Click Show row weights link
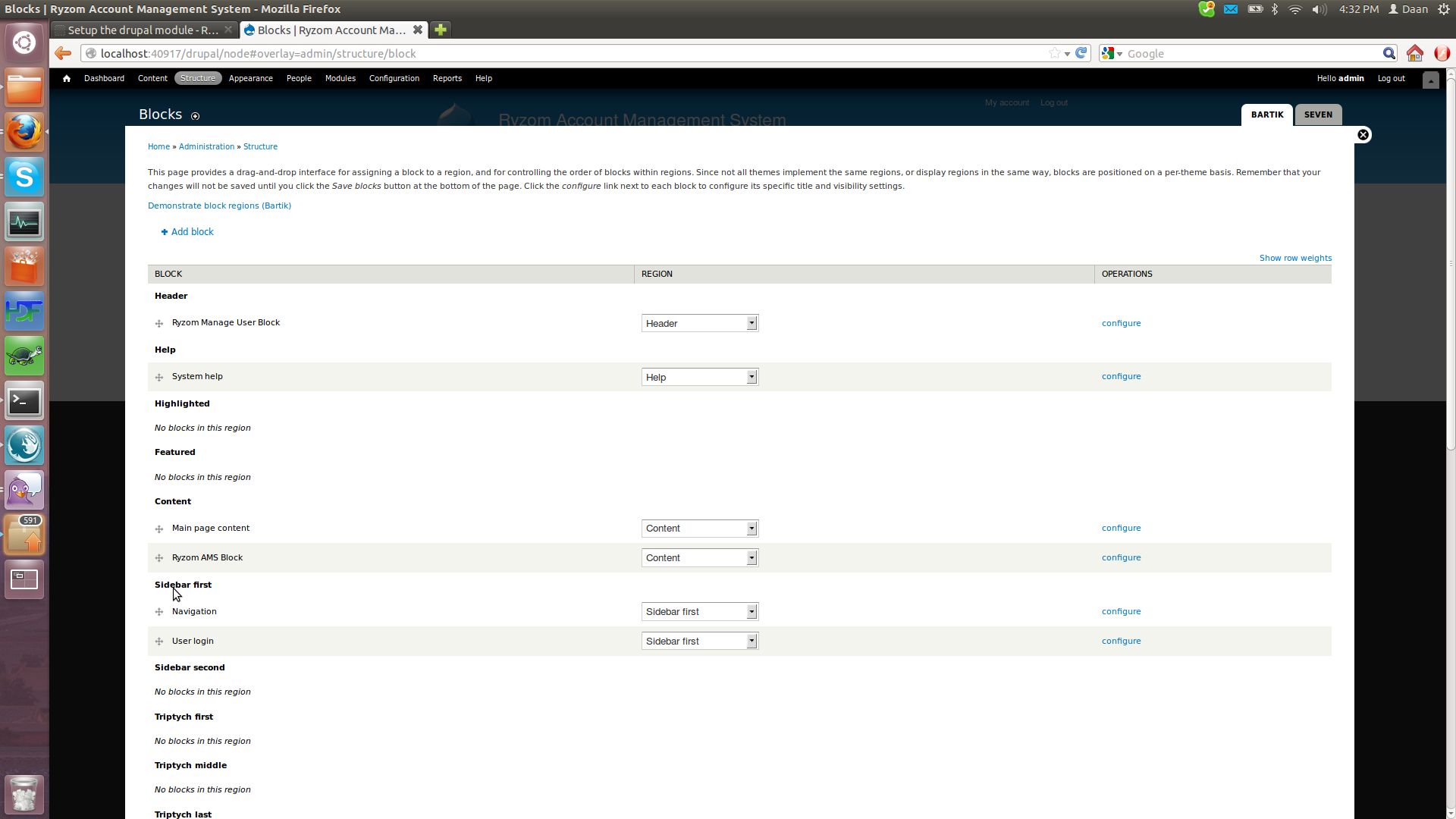Viewport: 1456px width, 819px height. (x=1295, y=258)
